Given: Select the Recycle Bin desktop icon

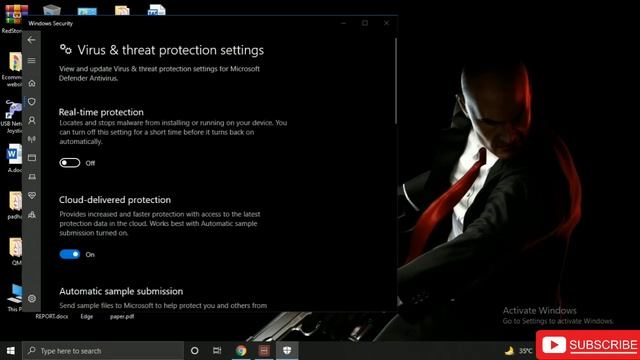Looking at the screenshot, I should click(51, 10).
